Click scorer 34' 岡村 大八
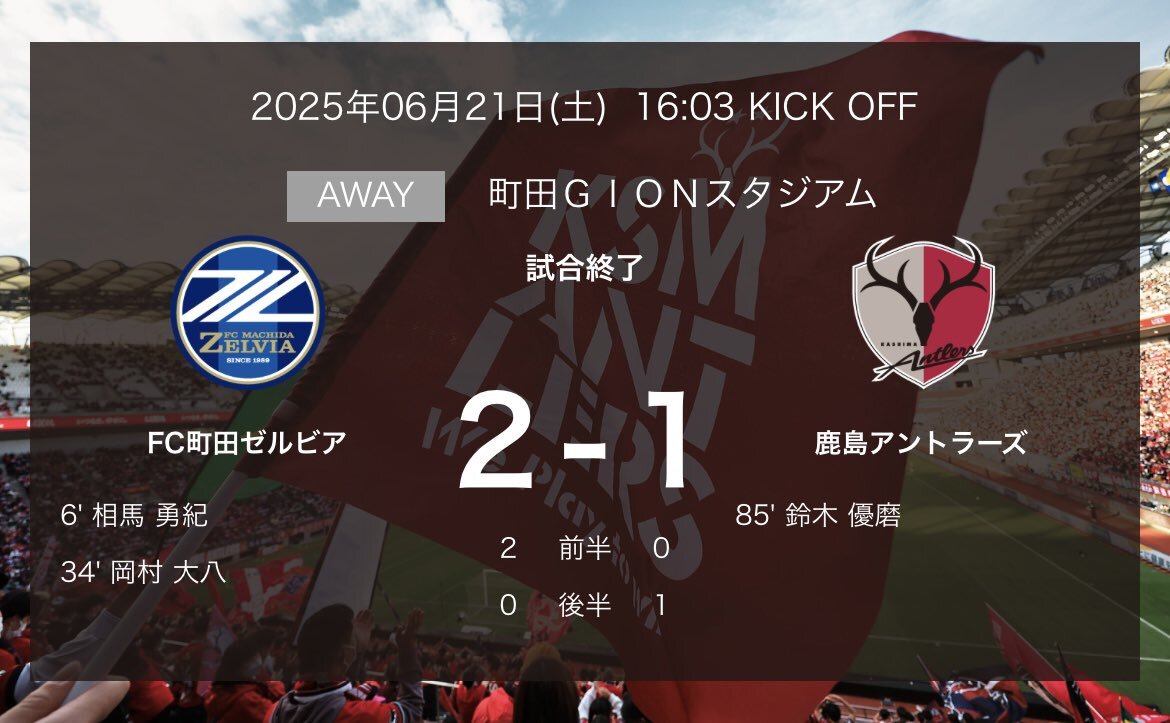 coord(143,572)
